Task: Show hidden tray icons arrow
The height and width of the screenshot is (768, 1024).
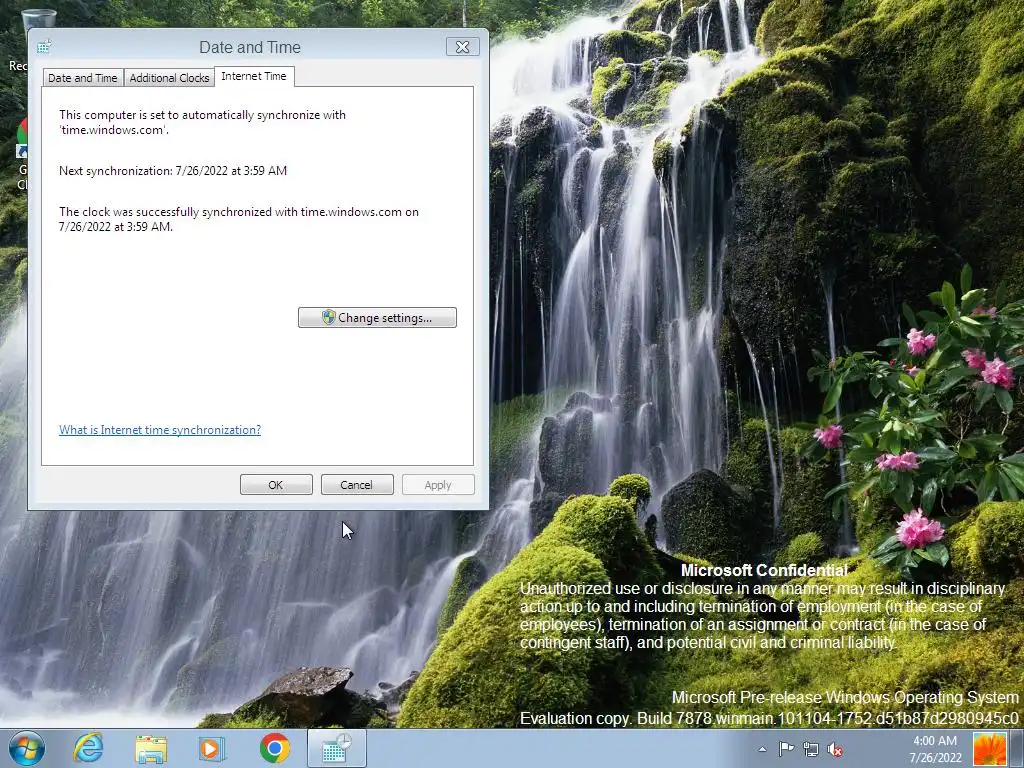Action: pos(762,749)
